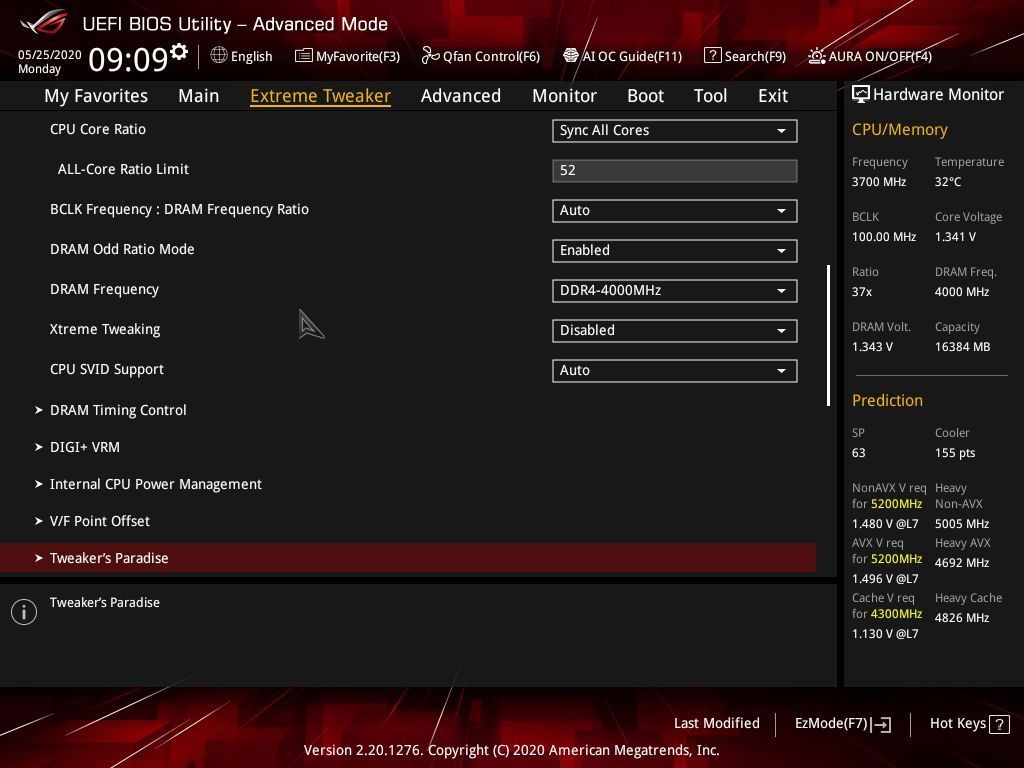Click the Qfan Control fan icon
Screen dimensions: 1024x768
(x=430, y=56)
